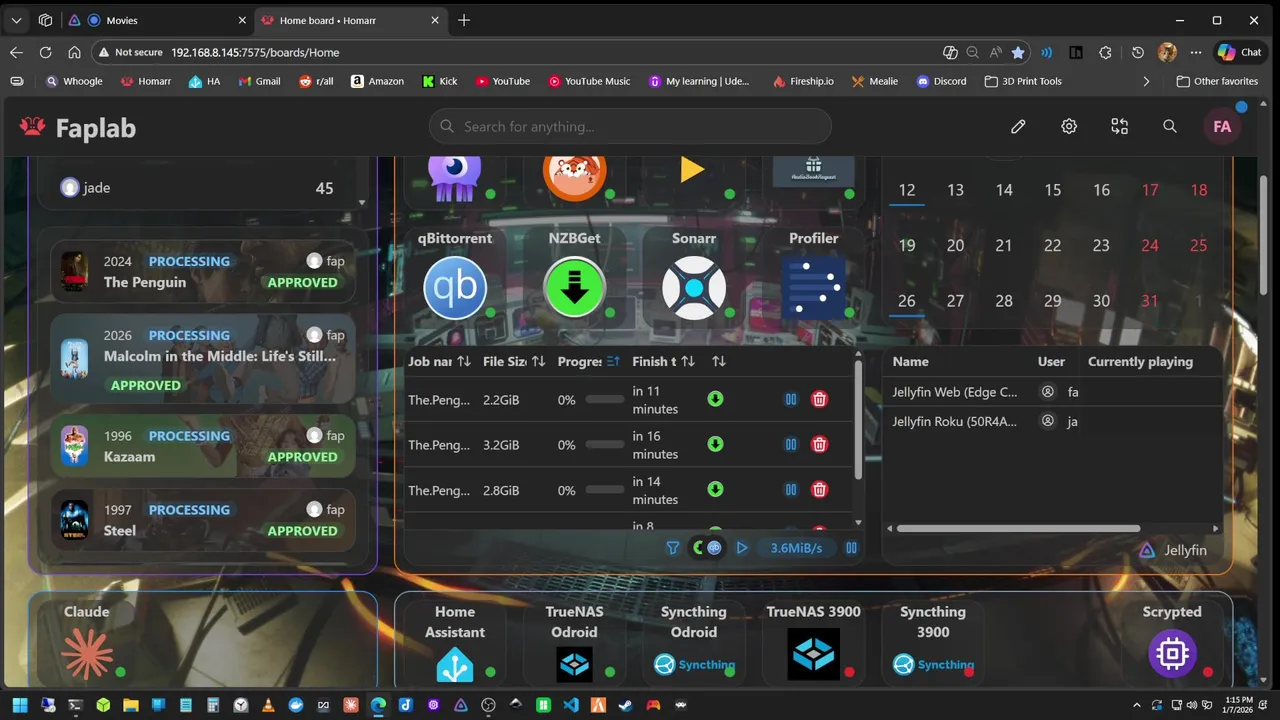Toggle the favorite star in address bar
Screen dimensions: 1280x720
click(1018, 52)
